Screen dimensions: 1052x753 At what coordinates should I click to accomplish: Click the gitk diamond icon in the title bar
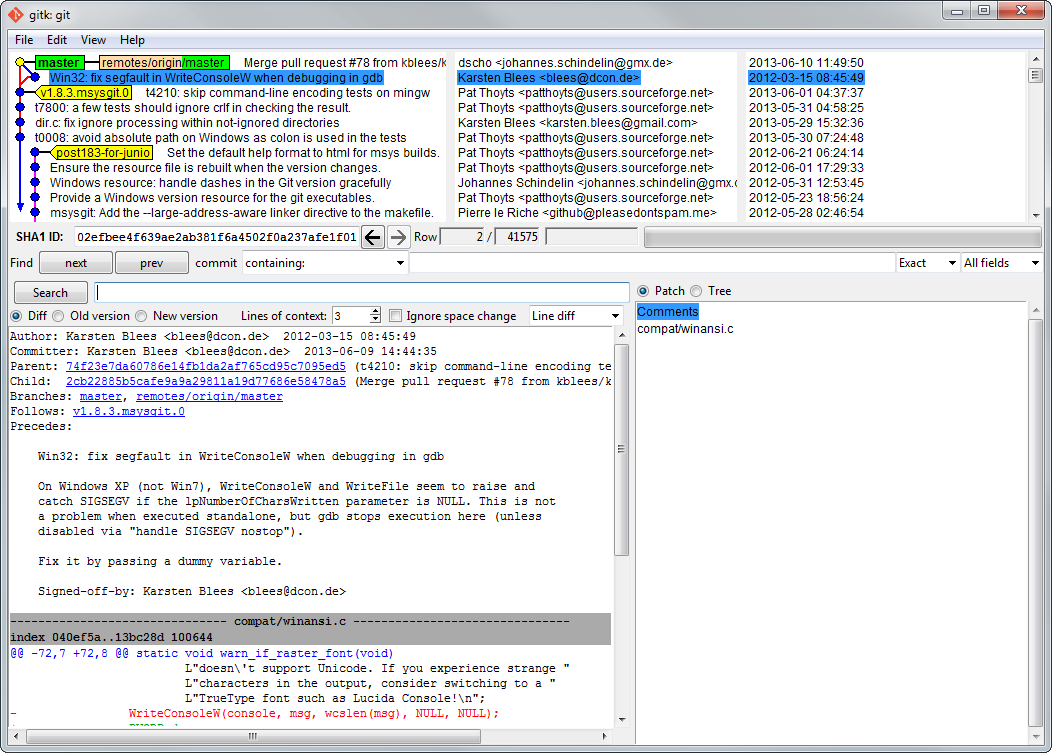click(x=15, y=14)
